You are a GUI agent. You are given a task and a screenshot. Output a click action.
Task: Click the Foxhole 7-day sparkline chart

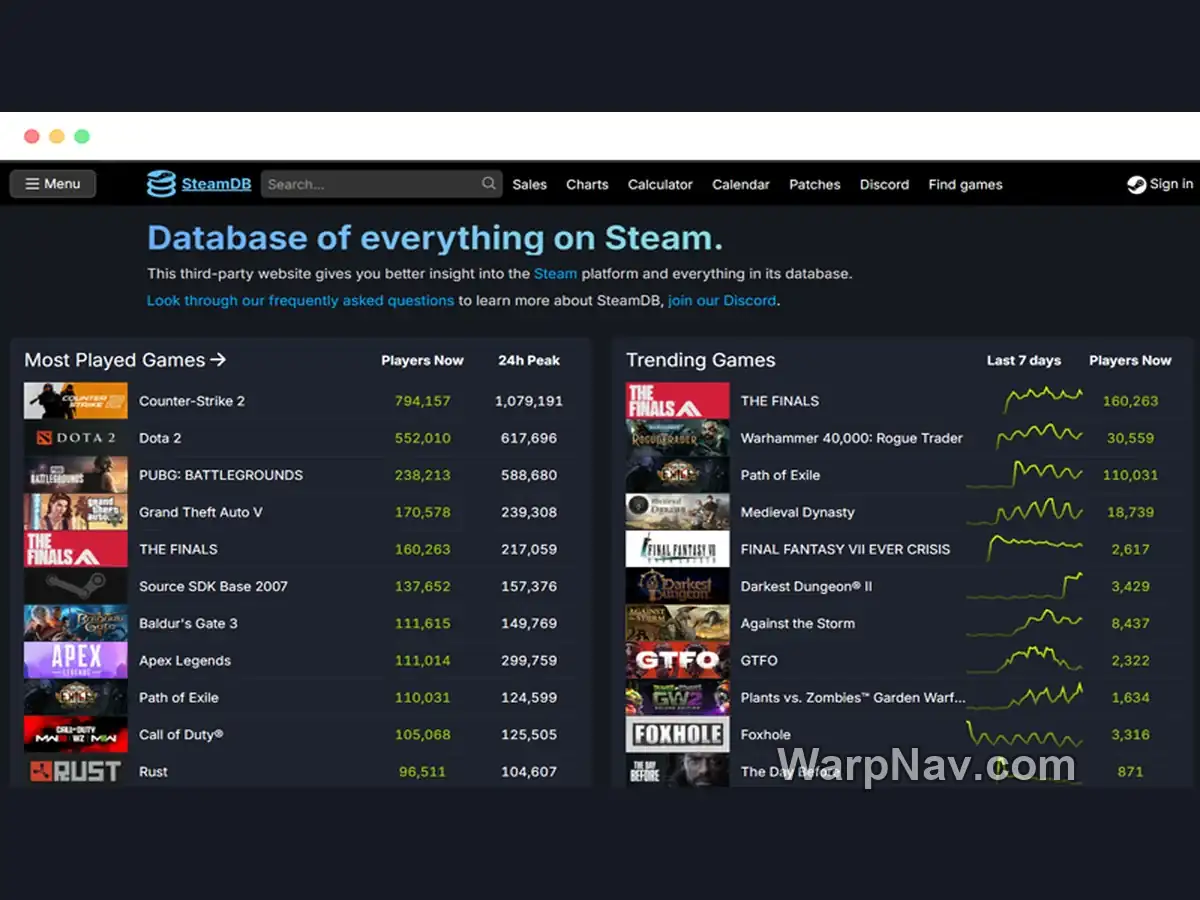(1025, 735)
